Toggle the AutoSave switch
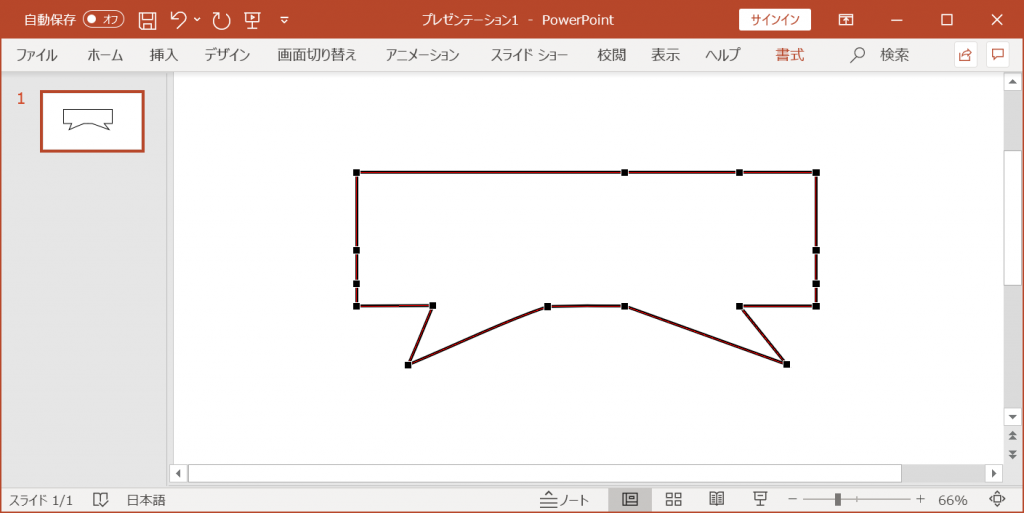The width and height of the screenshot is (1024, 513). coord(103,20)
